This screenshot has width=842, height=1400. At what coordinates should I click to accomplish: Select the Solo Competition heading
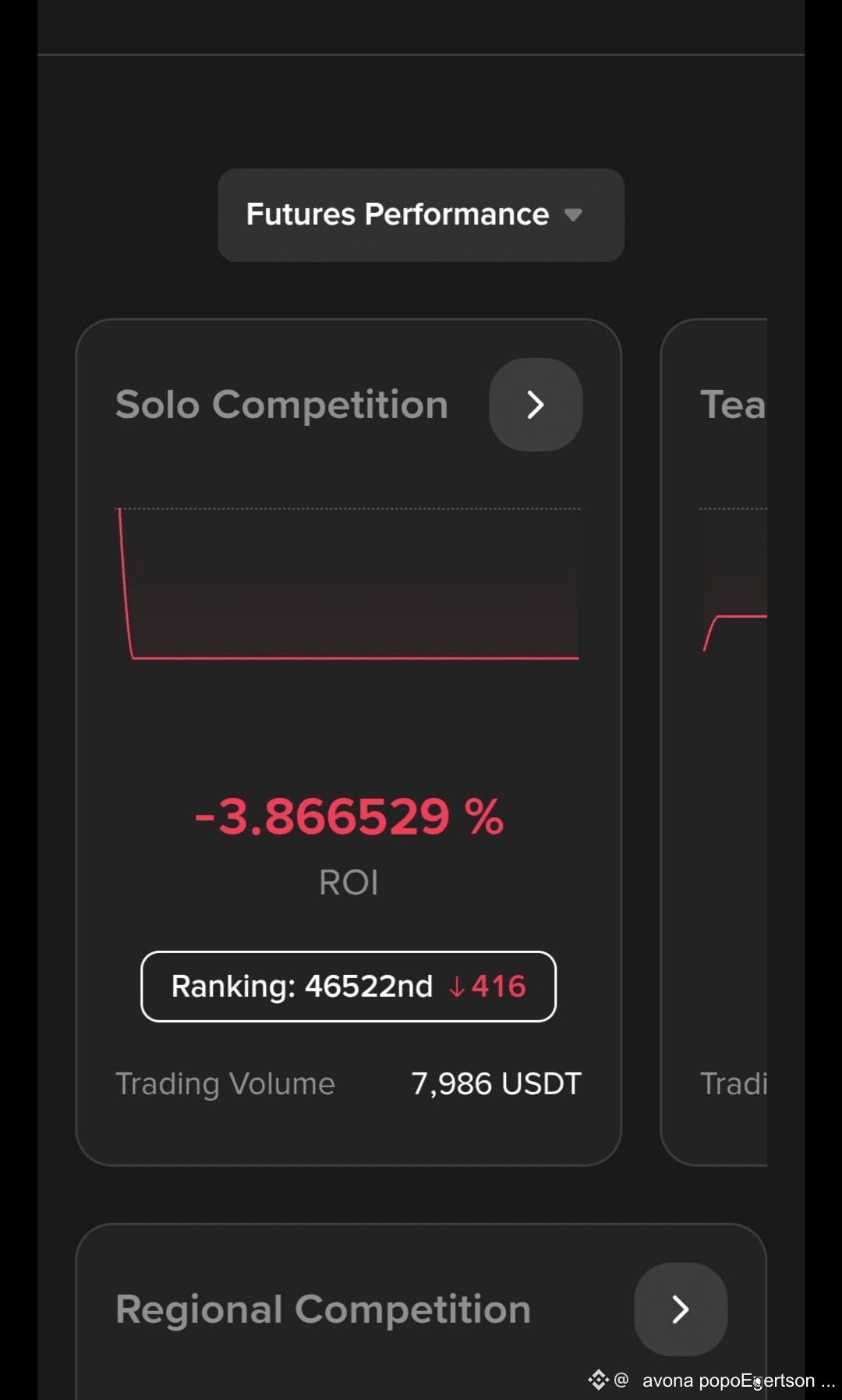click(x=281, y=405)
